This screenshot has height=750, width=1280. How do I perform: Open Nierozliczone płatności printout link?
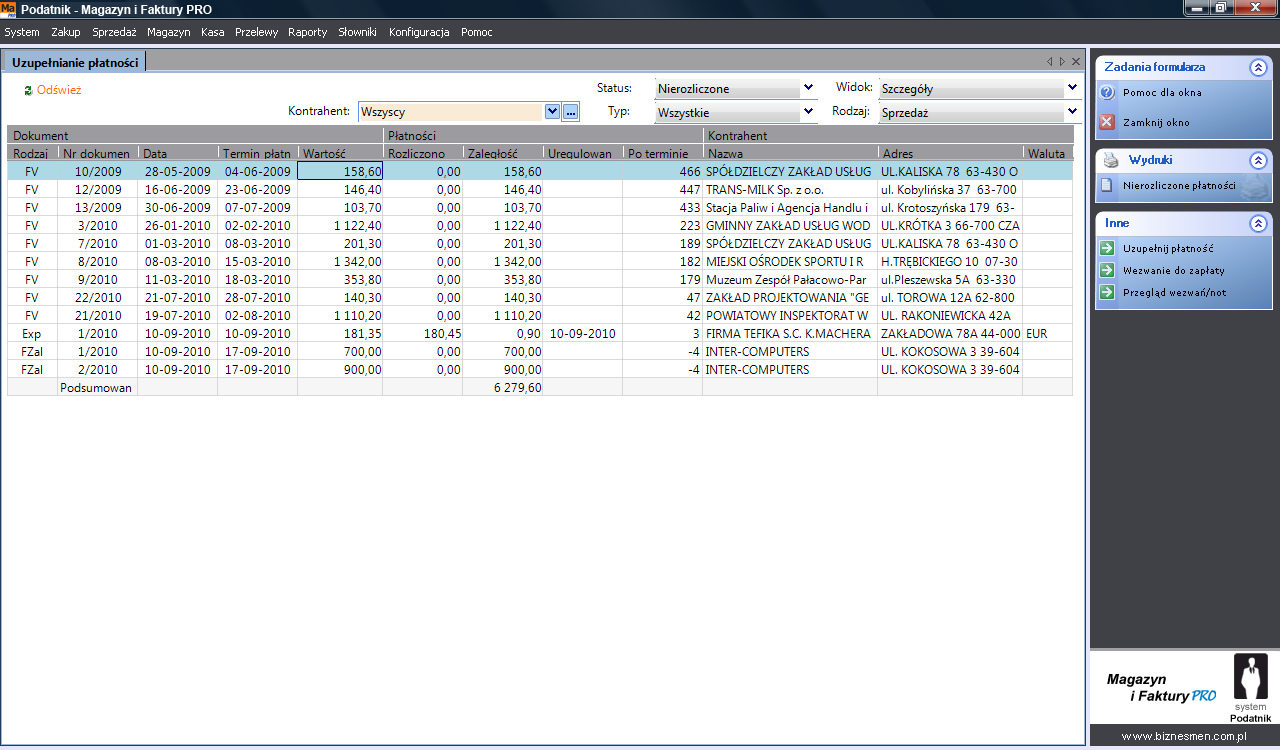pyautogui.click(x=1179, y=185)
